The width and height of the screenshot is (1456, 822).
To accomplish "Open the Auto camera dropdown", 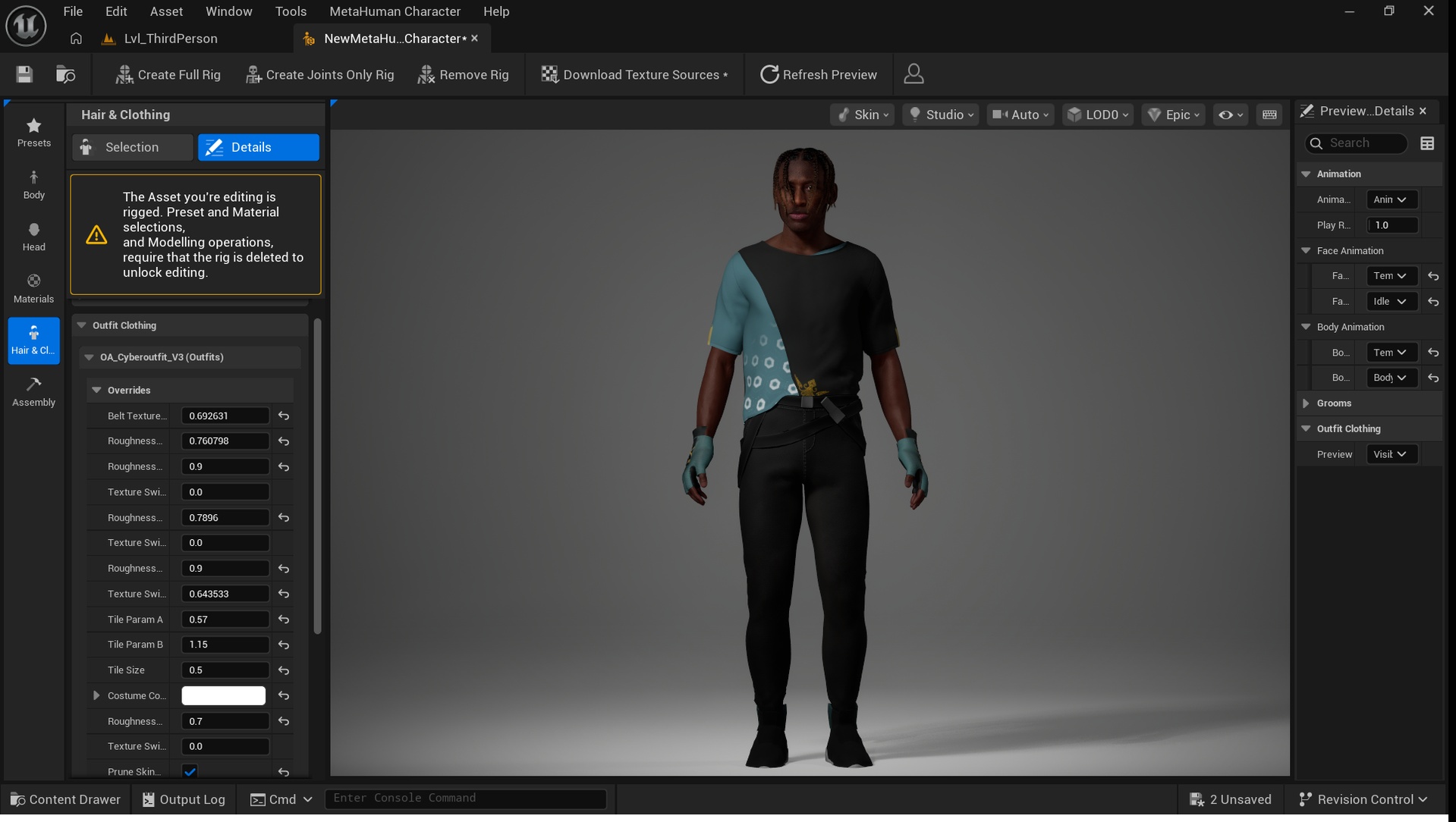I will coord(1020,115).
